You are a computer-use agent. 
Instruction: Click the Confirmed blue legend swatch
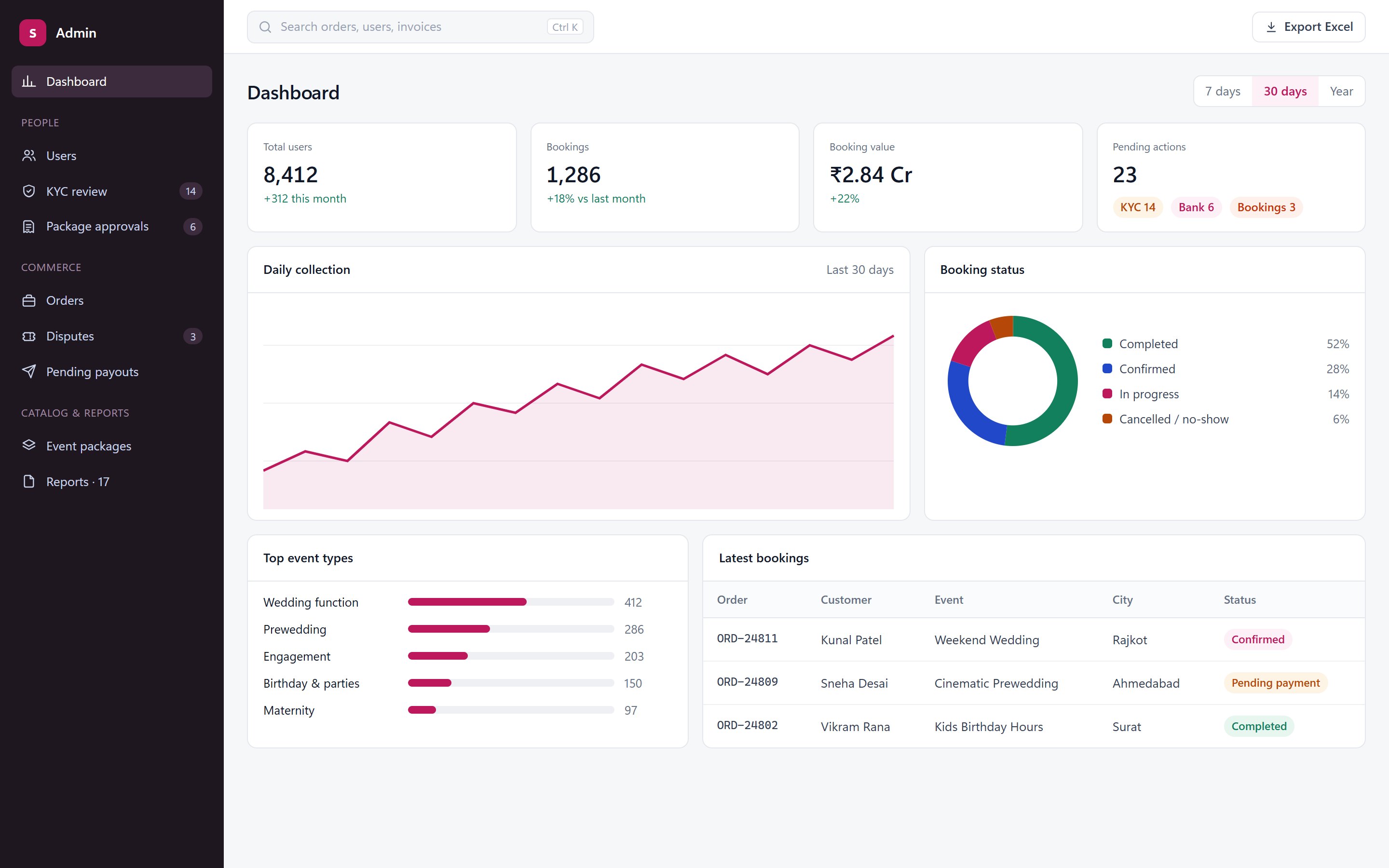tap(1107, 368)
